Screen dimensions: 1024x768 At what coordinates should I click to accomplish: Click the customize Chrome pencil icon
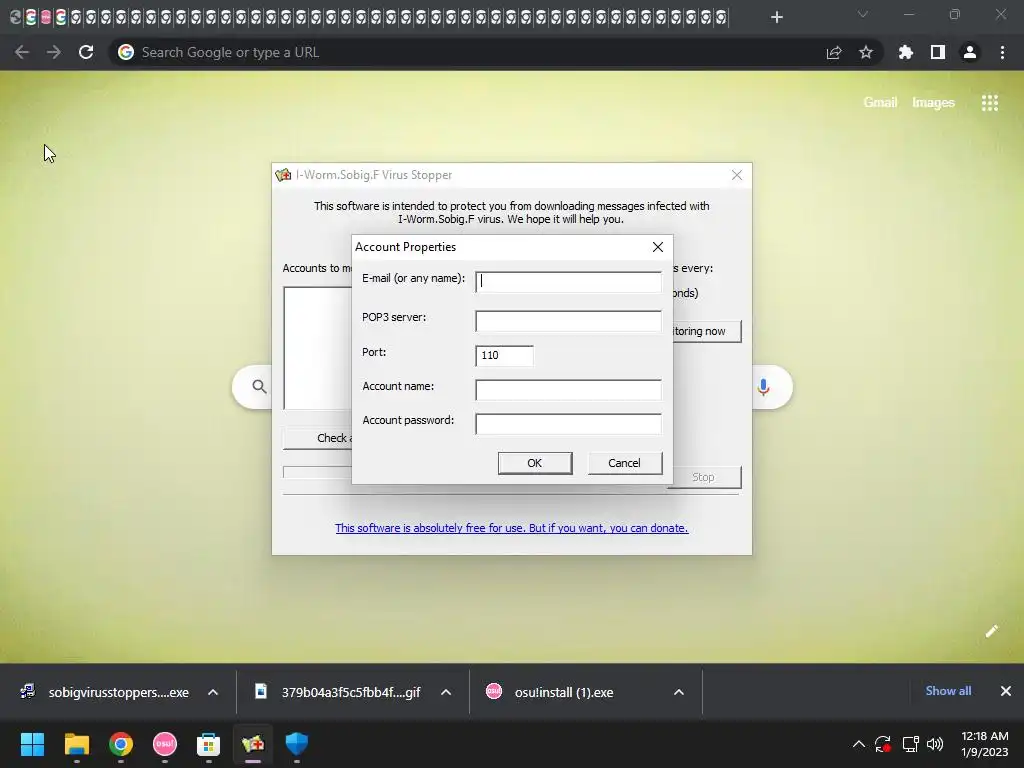click(992, 631)
